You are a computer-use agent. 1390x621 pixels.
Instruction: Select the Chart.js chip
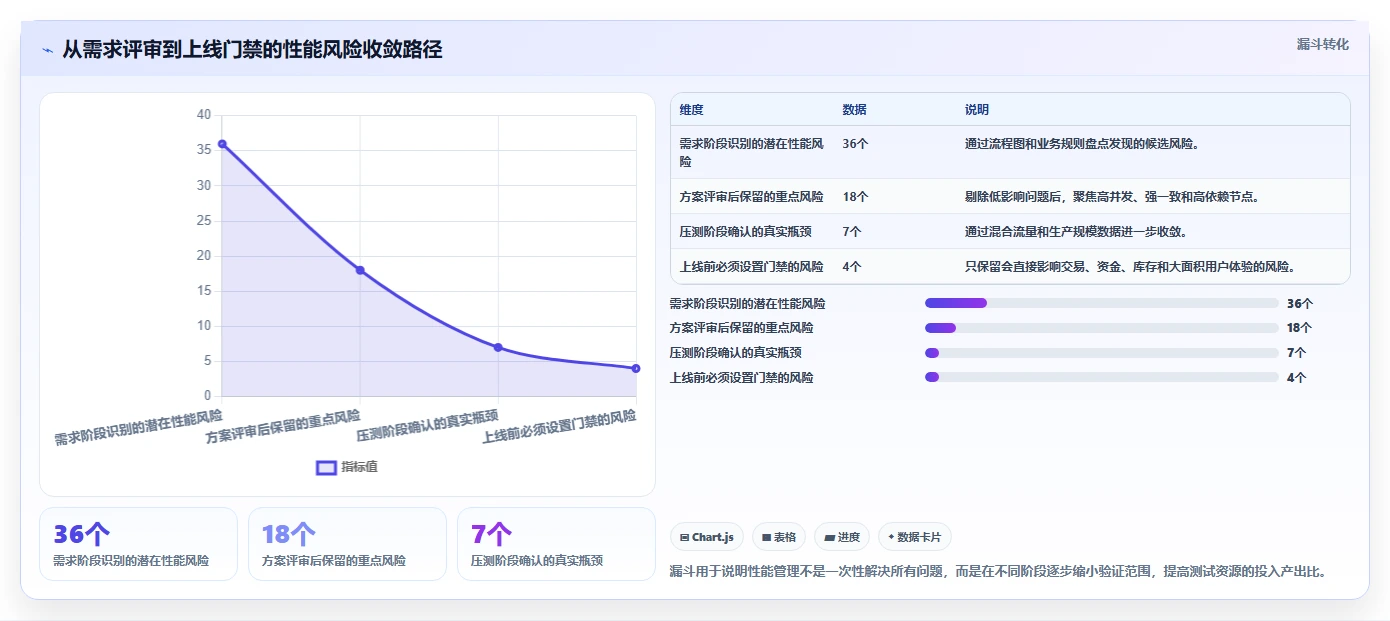tap(707, 537)
